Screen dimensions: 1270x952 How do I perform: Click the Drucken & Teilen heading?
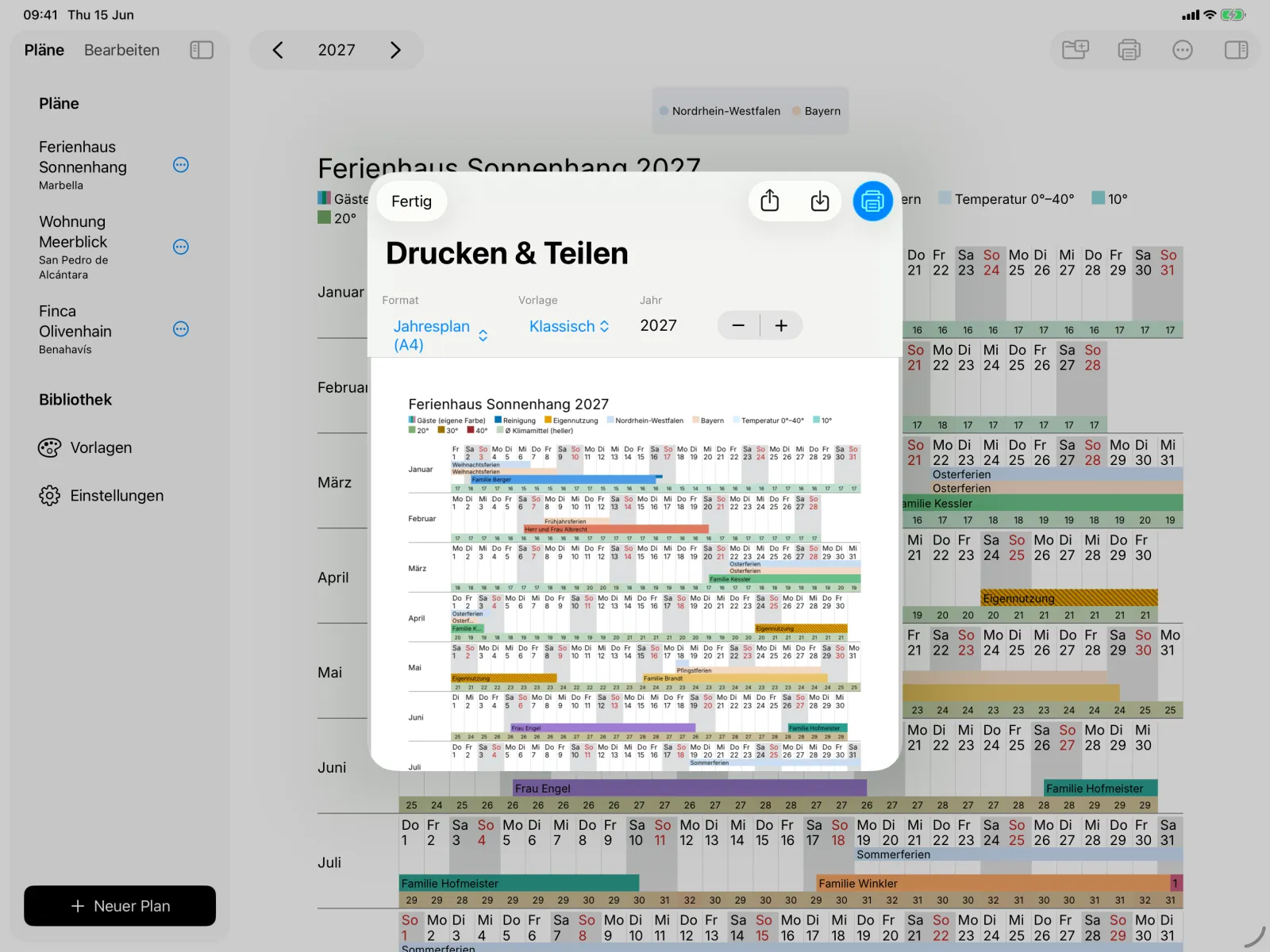(507, 253)
